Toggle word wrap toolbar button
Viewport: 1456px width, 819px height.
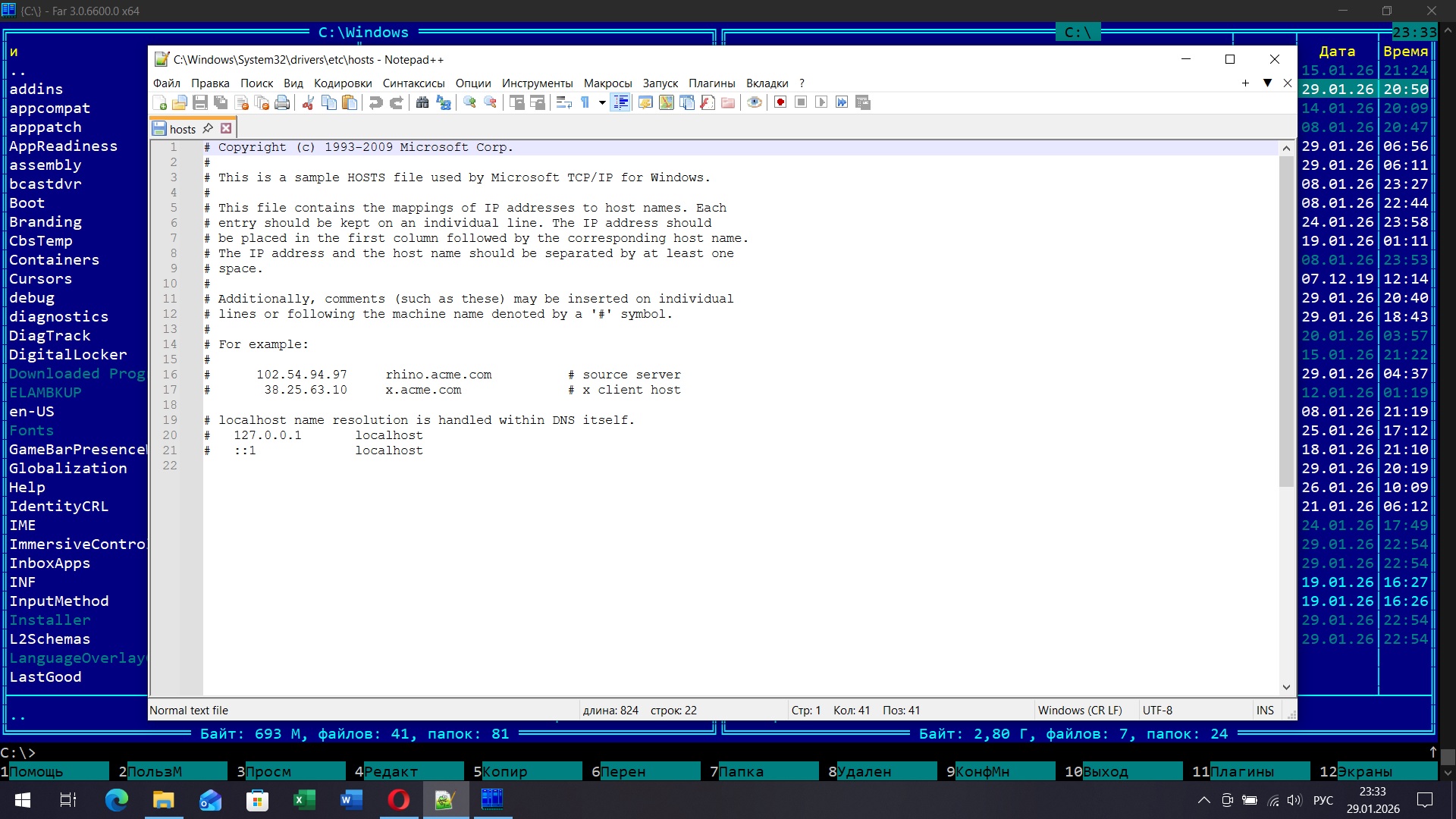click(563, 103)
